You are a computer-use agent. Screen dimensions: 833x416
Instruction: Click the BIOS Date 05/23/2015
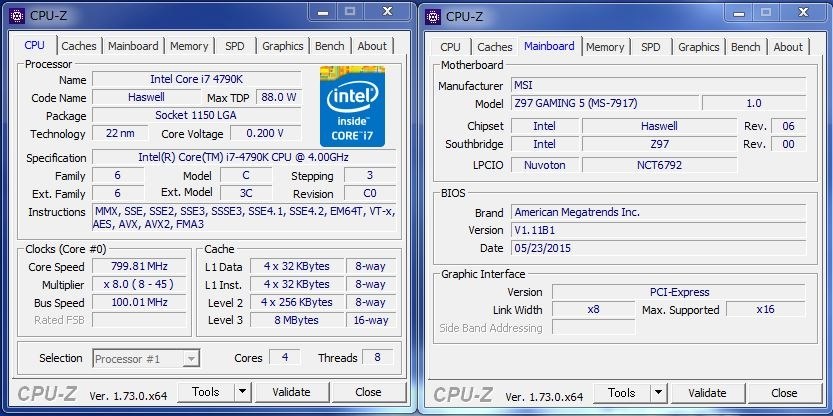658,248
